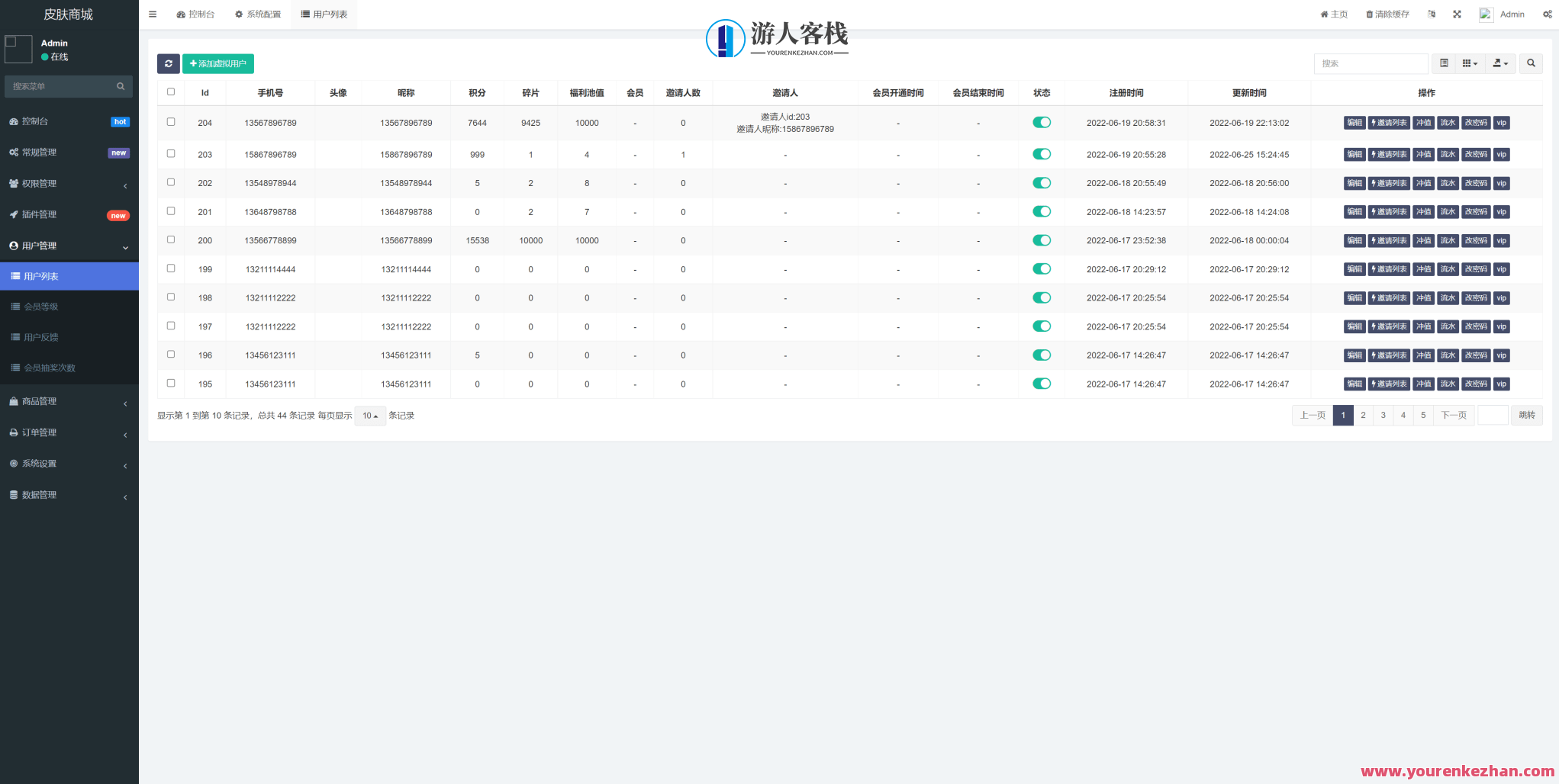
Task: Tick the select-all checkbox in table header
Action: 171,91
